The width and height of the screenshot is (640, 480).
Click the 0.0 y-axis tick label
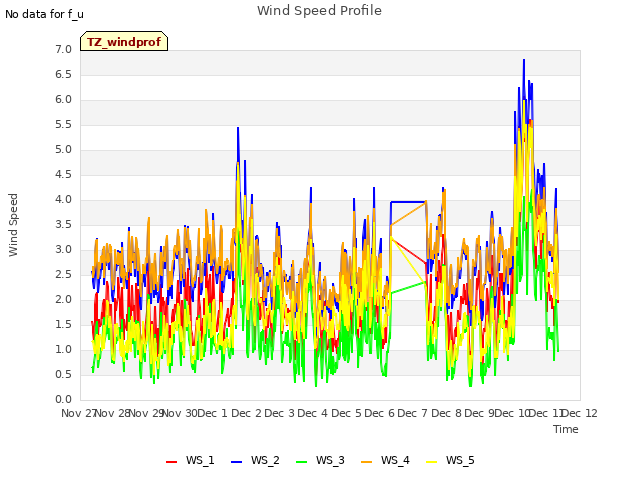(x=63, y=400)
